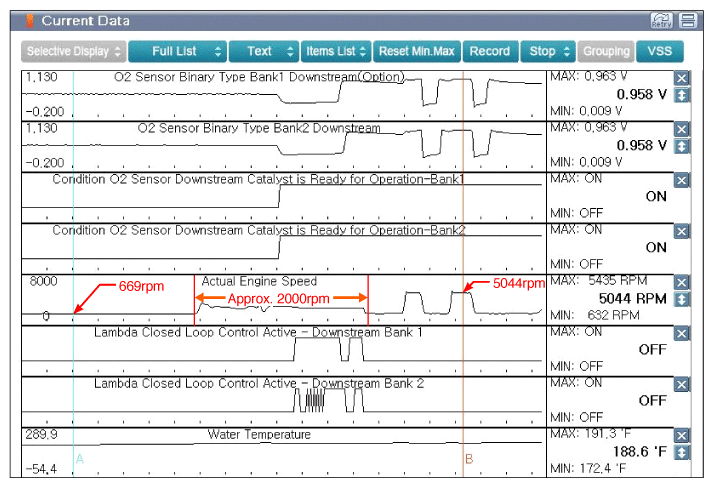Image resolution: width=713 pixels, height=487 pixels.
Task: Close the Water Temperature graph row
Action: [x=682, y=436]
